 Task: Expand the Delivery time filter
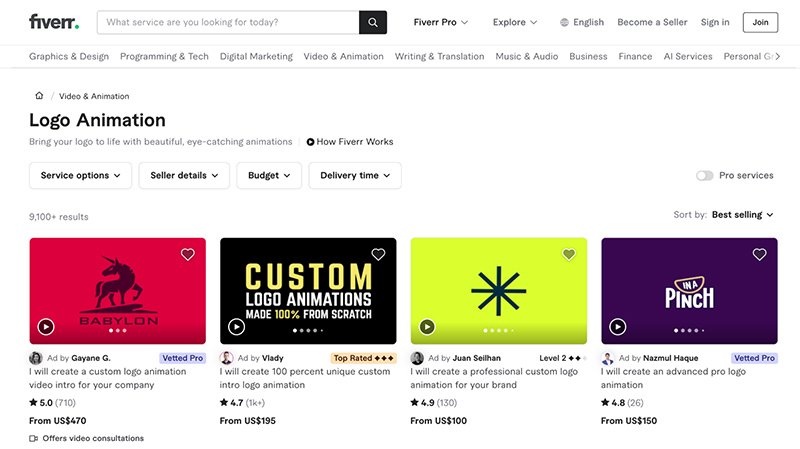[x=354, y=175]
